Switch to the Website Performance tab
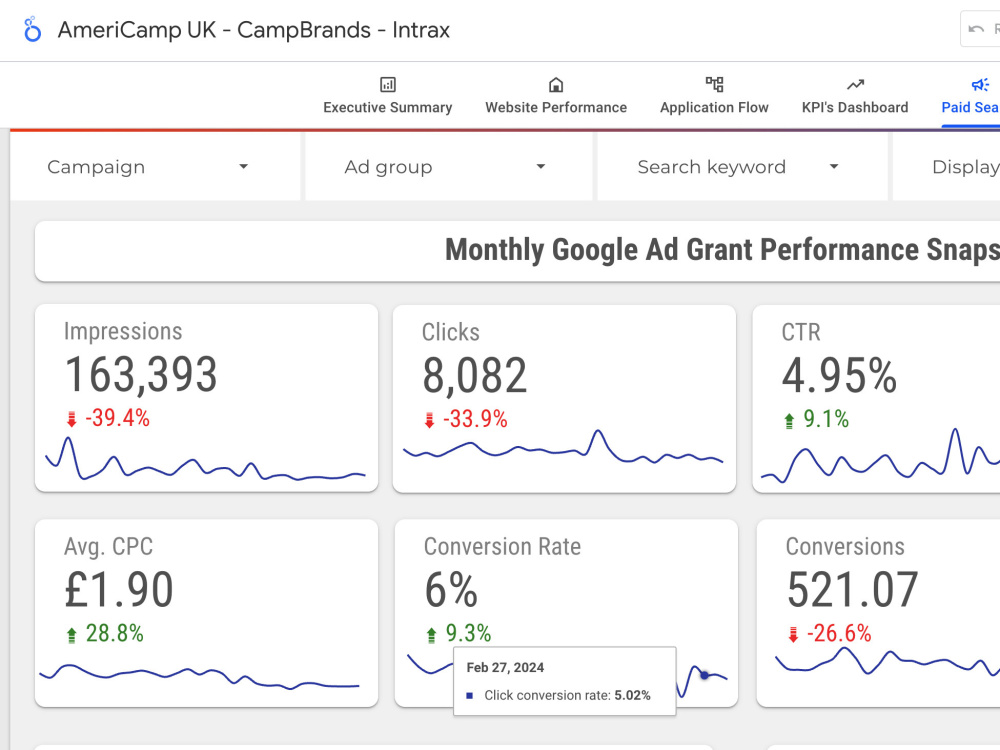The image size is (1000, 750). pos(556,107)
